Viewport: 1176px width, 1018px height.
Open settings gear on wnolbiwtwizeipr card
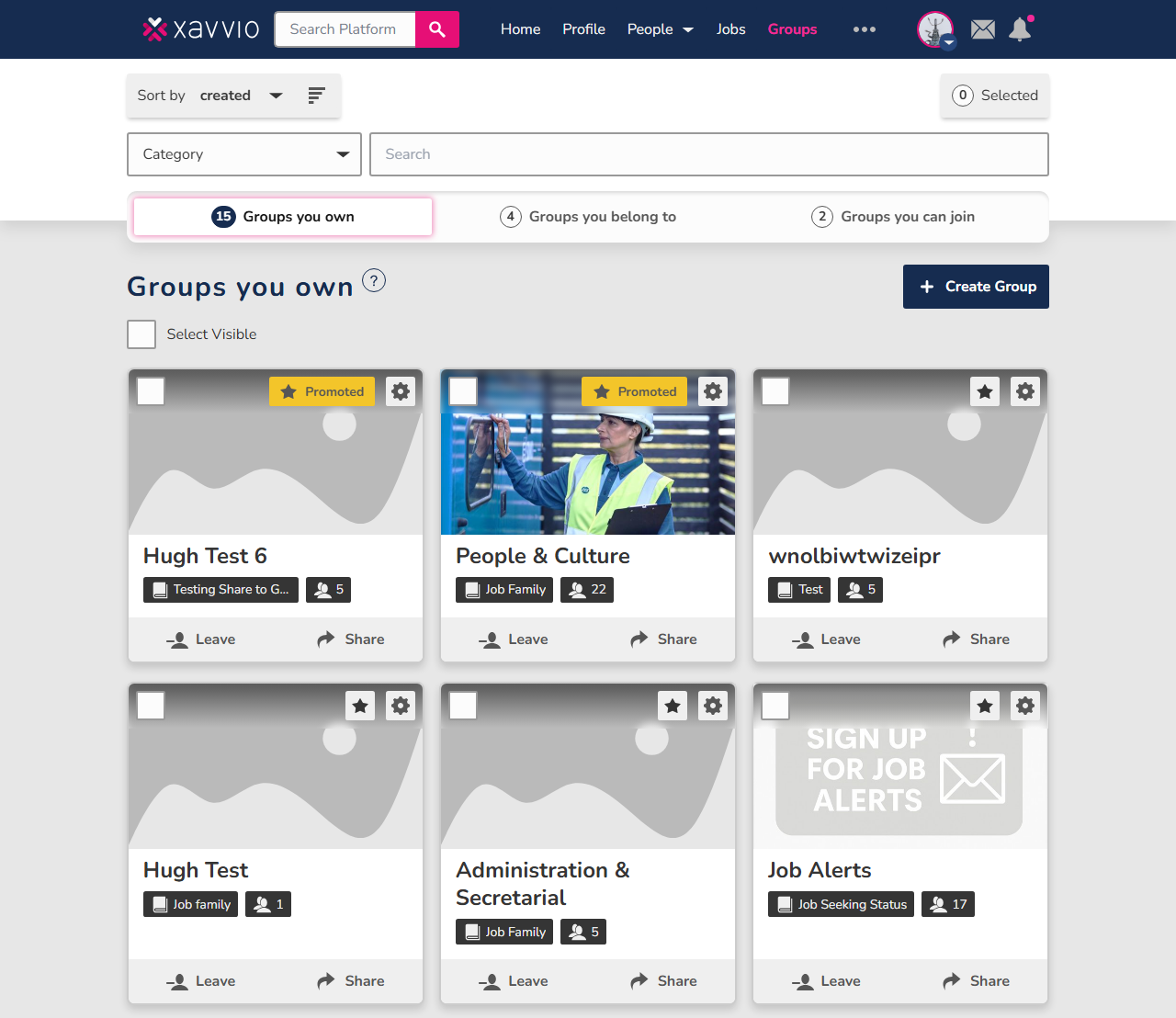click(x=1025, y=391)
